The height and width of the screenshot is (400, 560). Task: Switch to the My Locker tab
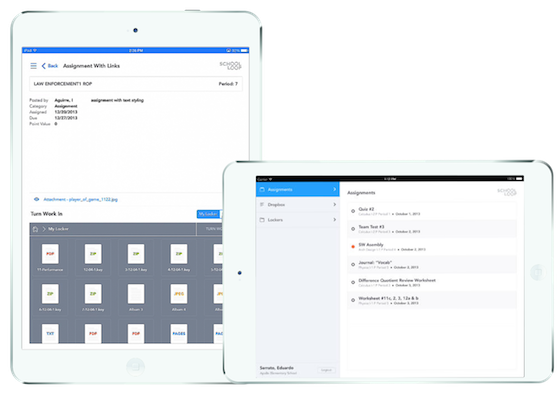tap(208, 214)
